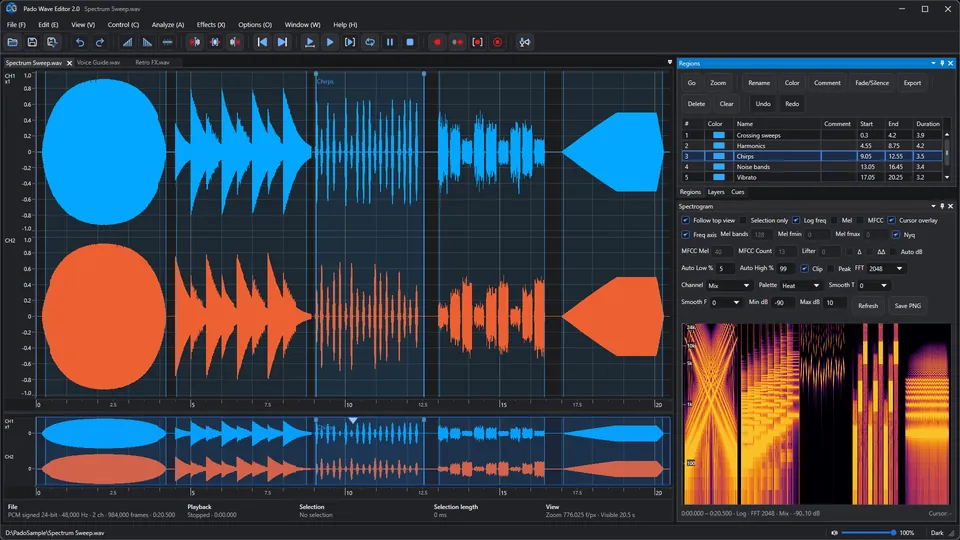Open the Effects menu
This screenshot has height=540, width=960.
tap(211, 24)
